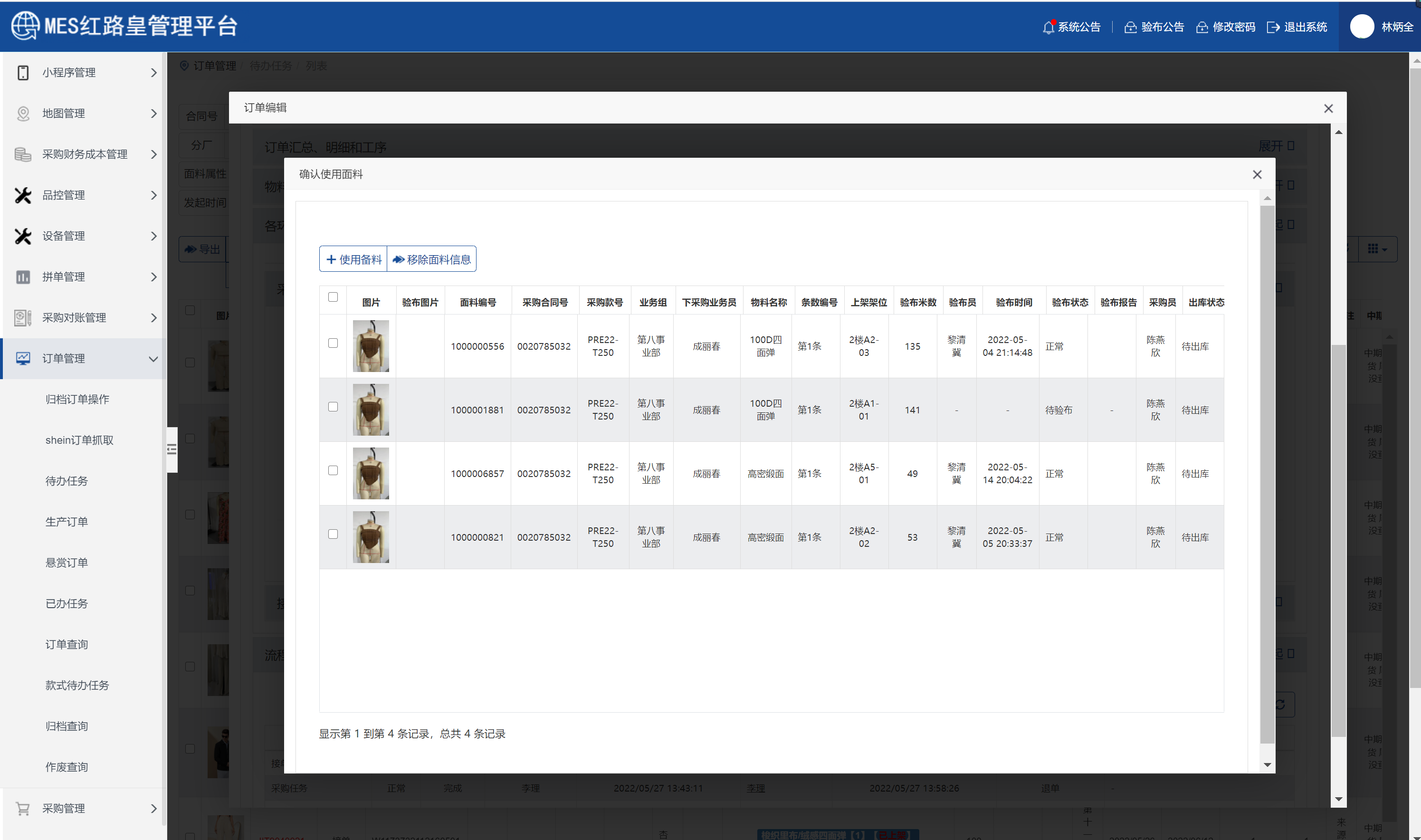Click thumbnail image of fabric 1000006857

[371, 473]
